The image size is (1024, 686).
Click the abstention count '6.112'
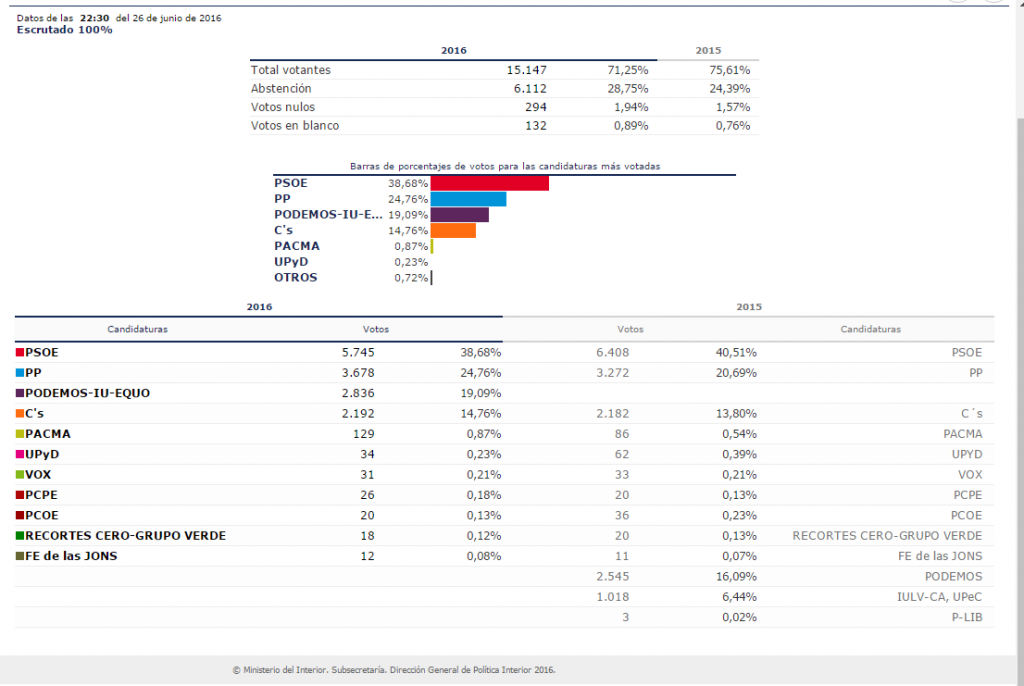(530, 88)
